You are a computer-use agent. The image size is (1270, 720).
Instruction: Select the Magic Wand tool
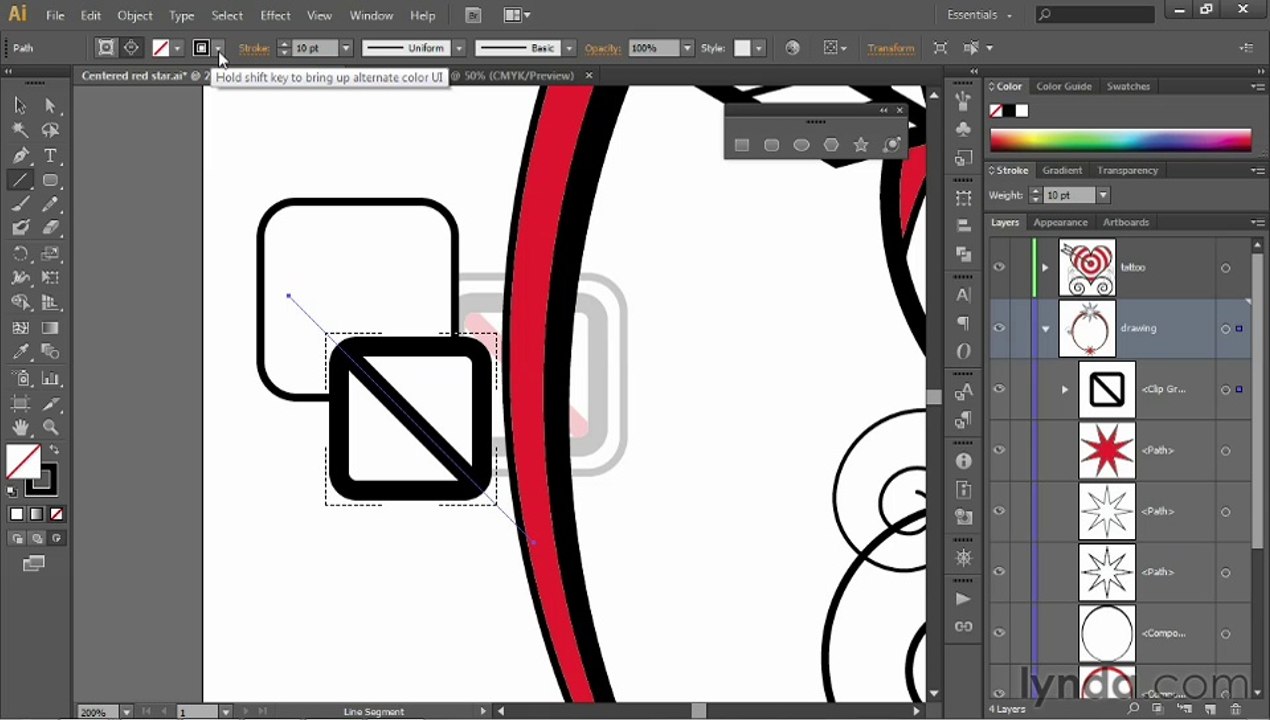(x=20, y=130)
